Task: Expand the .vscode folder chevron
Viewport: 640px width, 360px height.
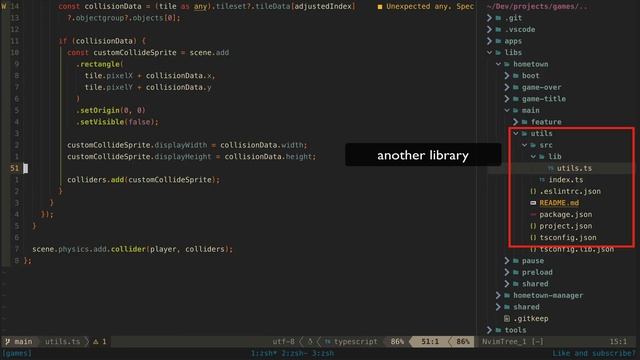Action: point(489,29)
